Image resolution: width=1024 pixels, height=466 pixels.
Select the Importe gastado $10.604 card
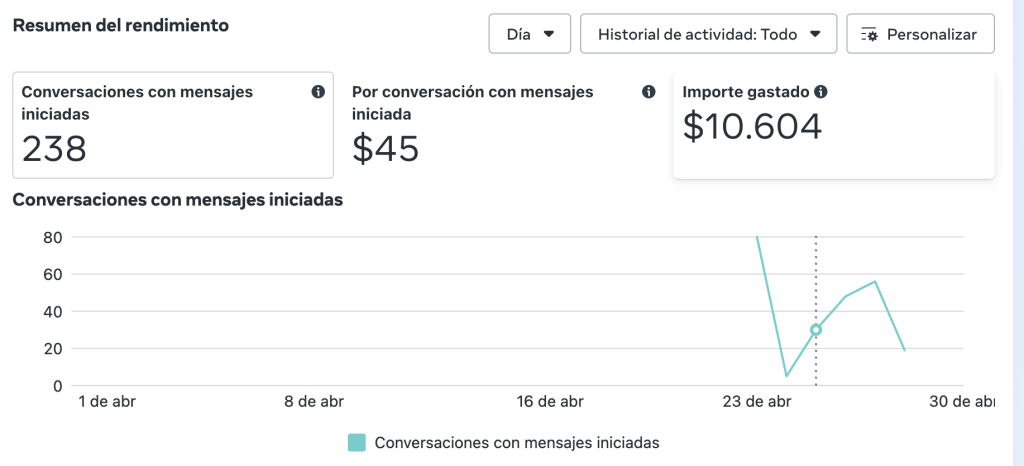point(833,125)
